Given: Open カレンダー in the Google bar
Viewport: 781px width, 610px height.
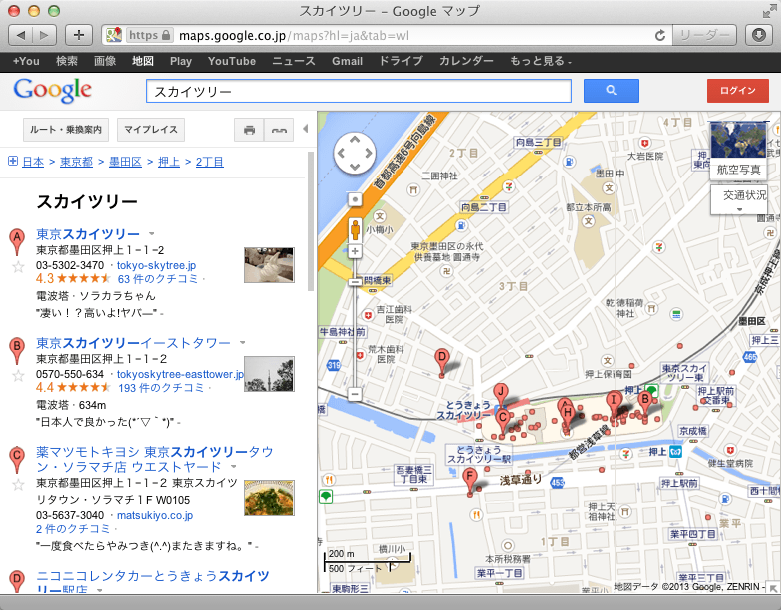Looking at the screenshot, I should 466,61.
